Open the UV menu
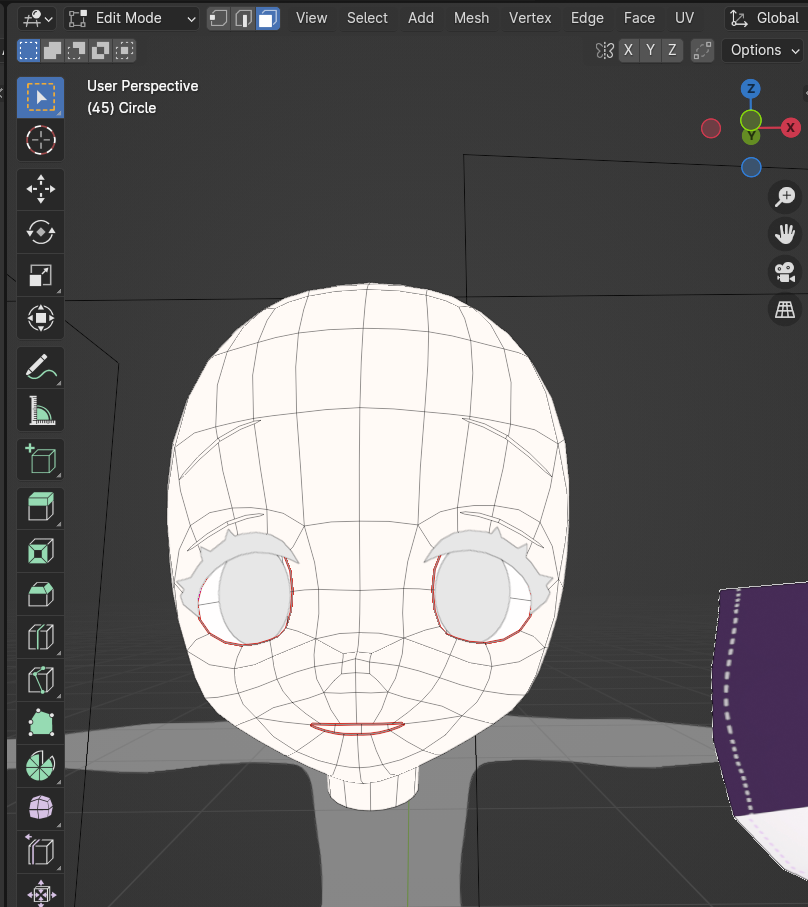Viewport: 808px width, 907px height. [684, 19]
